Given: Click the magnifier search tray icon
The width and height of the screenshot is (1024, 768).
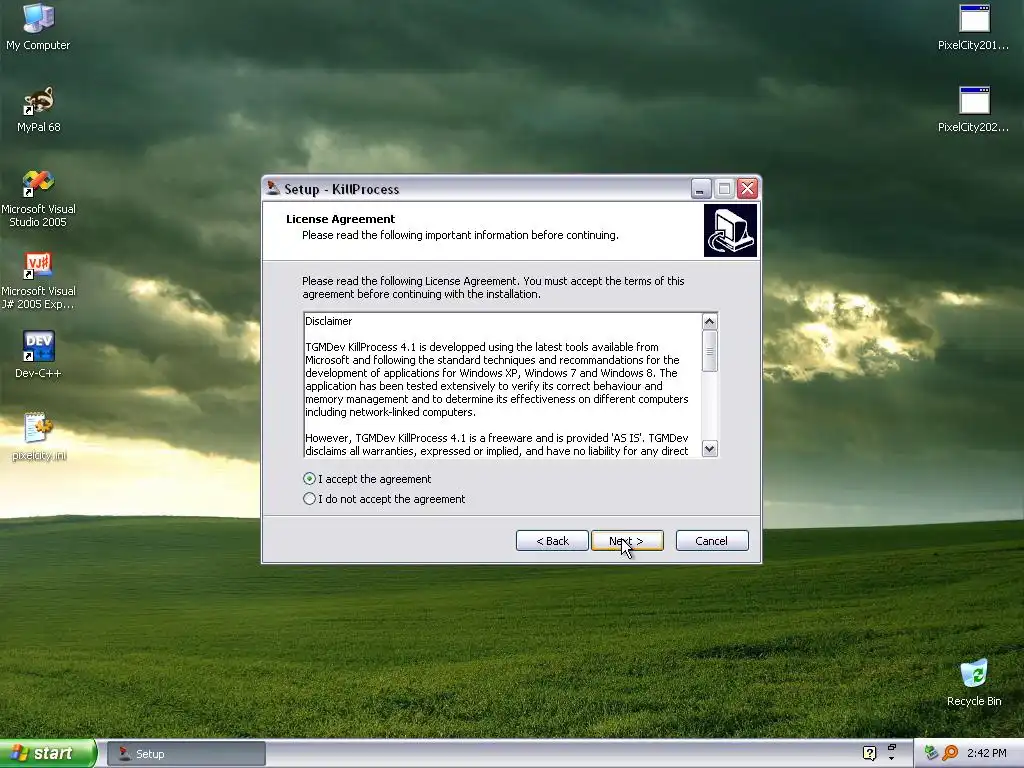Looking at the screenshot, I should 950,753.
